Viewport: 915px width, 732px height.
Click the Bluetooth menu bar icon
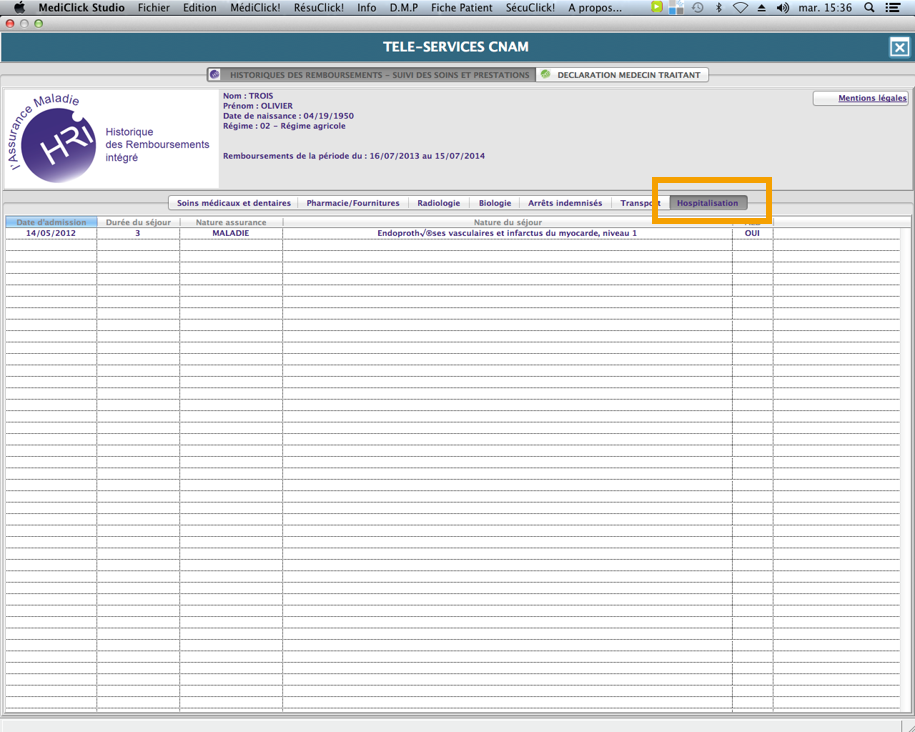[718, 8]
